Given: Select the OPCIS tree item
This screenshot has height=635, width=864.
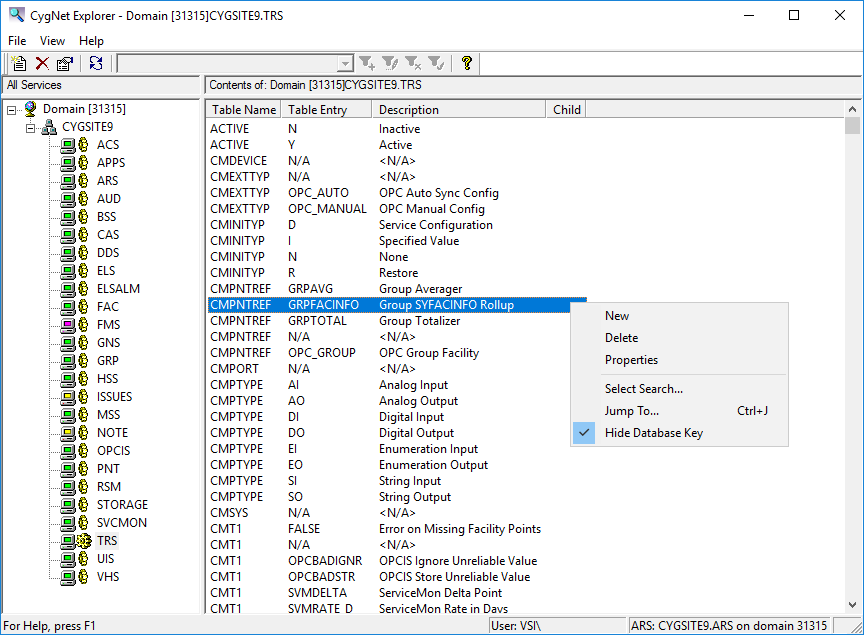Looking at the screenshot, I should click(x=114, y=451).
